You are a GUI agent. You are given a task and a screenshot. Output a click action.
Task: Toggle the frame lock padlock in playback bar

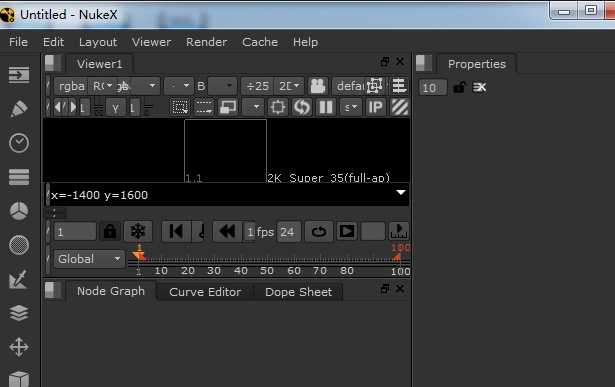(110, 231)
